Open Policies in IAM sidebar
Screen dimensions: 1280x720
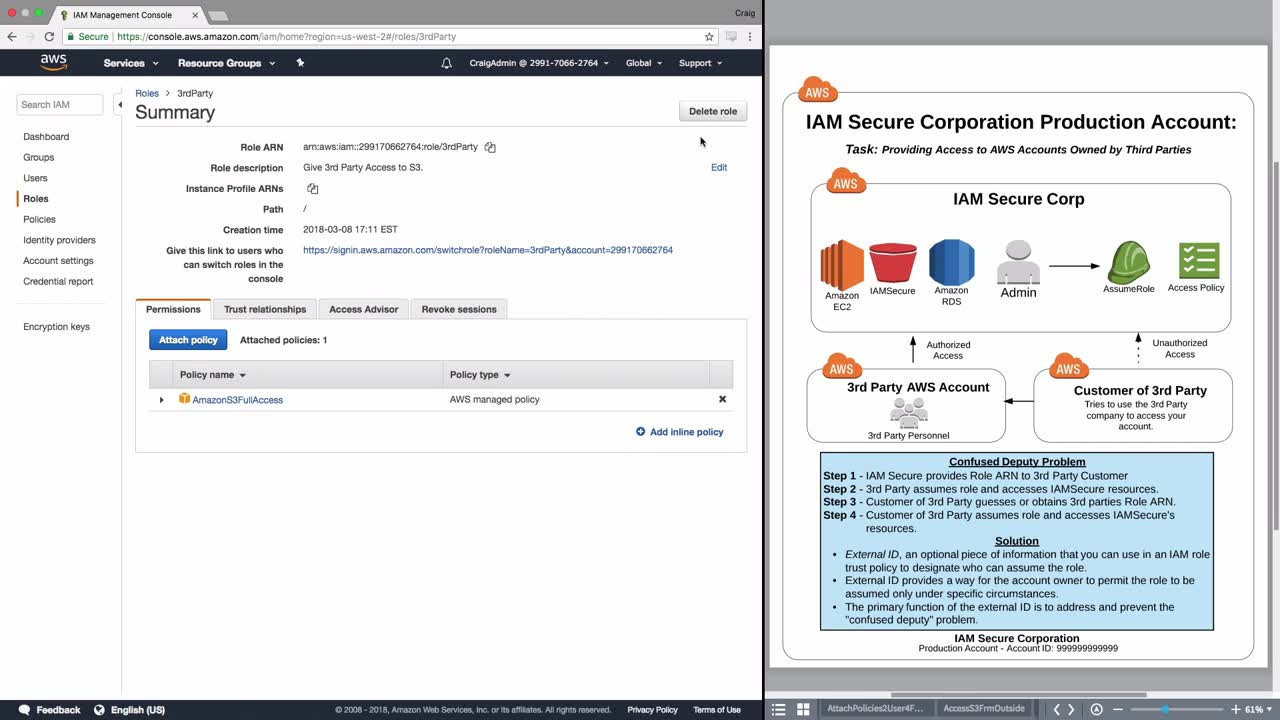point(40,219)
